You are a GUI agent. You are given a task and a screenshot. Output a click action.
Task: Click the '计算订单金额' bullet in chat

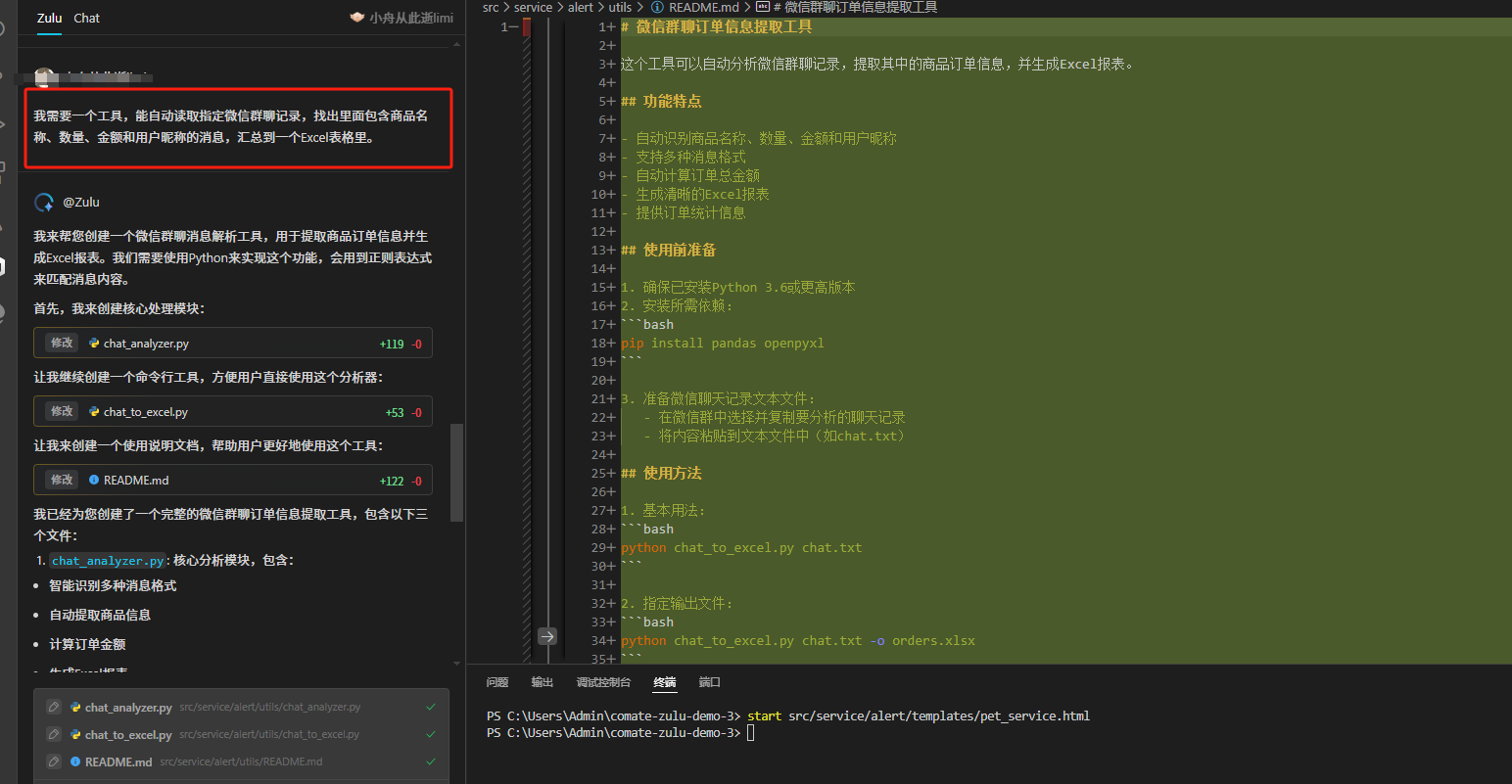(87, 644)
